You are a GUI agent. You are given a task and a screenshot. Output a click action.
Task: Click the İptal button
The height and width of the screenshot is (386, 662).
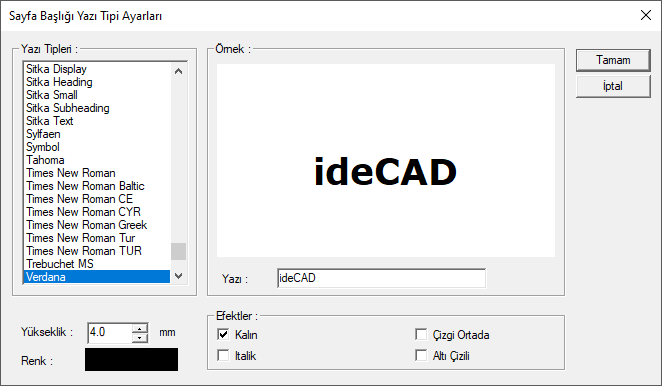pos(613,87)
